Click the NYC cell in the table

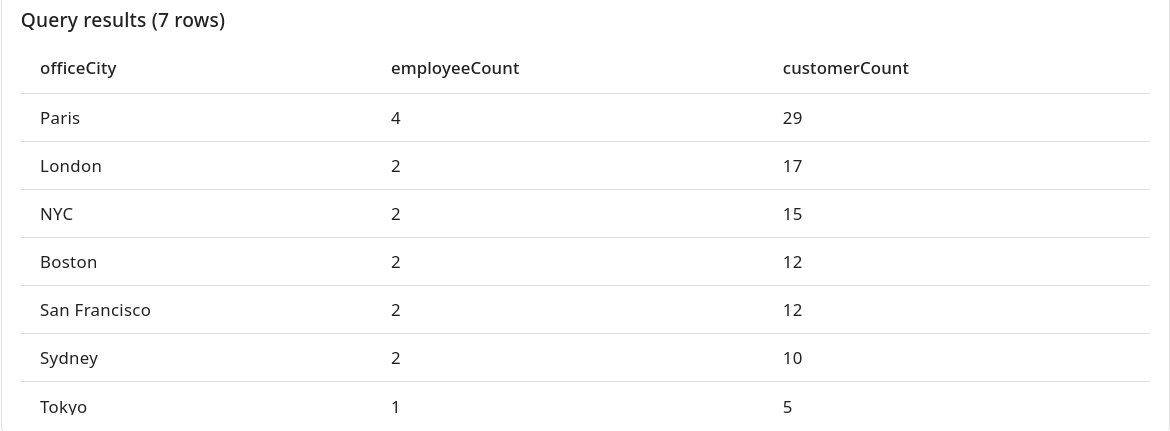pos(57,214)
